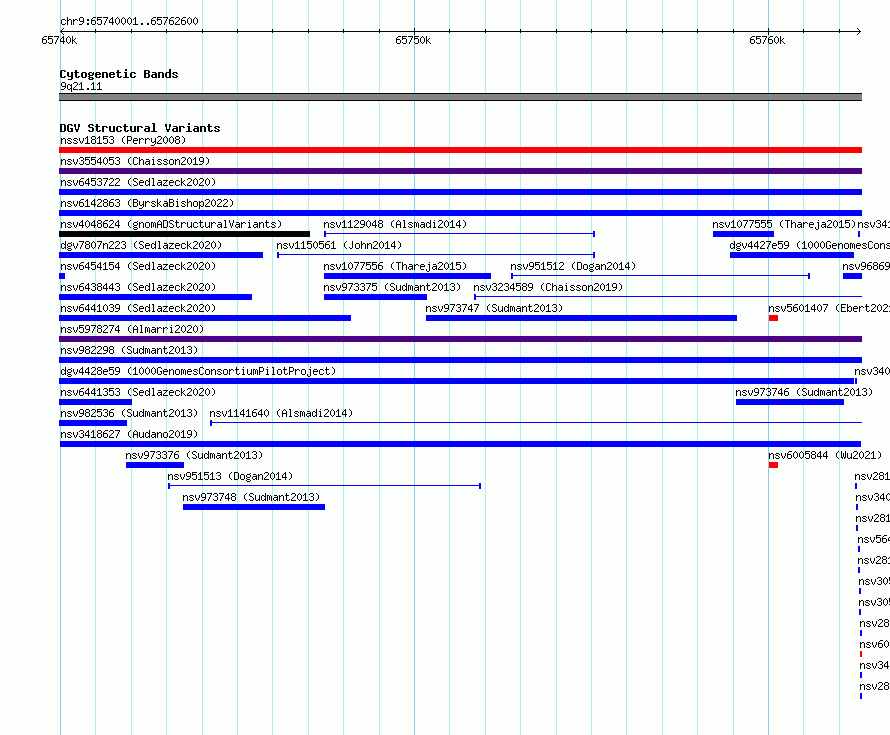Open nsv1077556 (Thareja2015) variant
This screenshot has height=735, width=890.
395,266
